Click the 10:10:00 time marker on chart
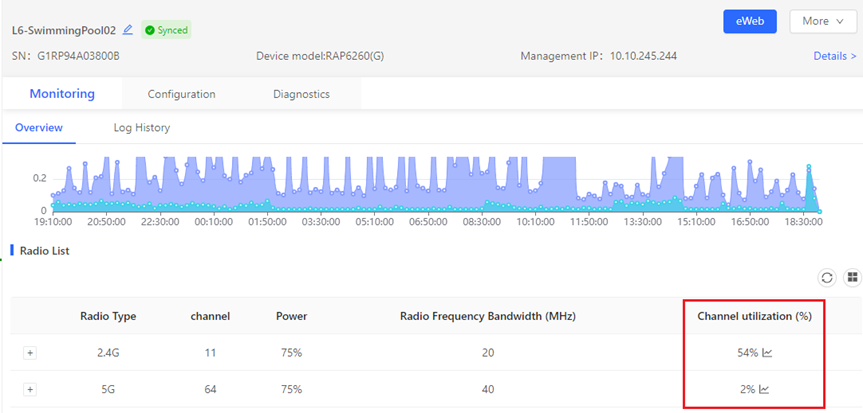 pos(536,222)
